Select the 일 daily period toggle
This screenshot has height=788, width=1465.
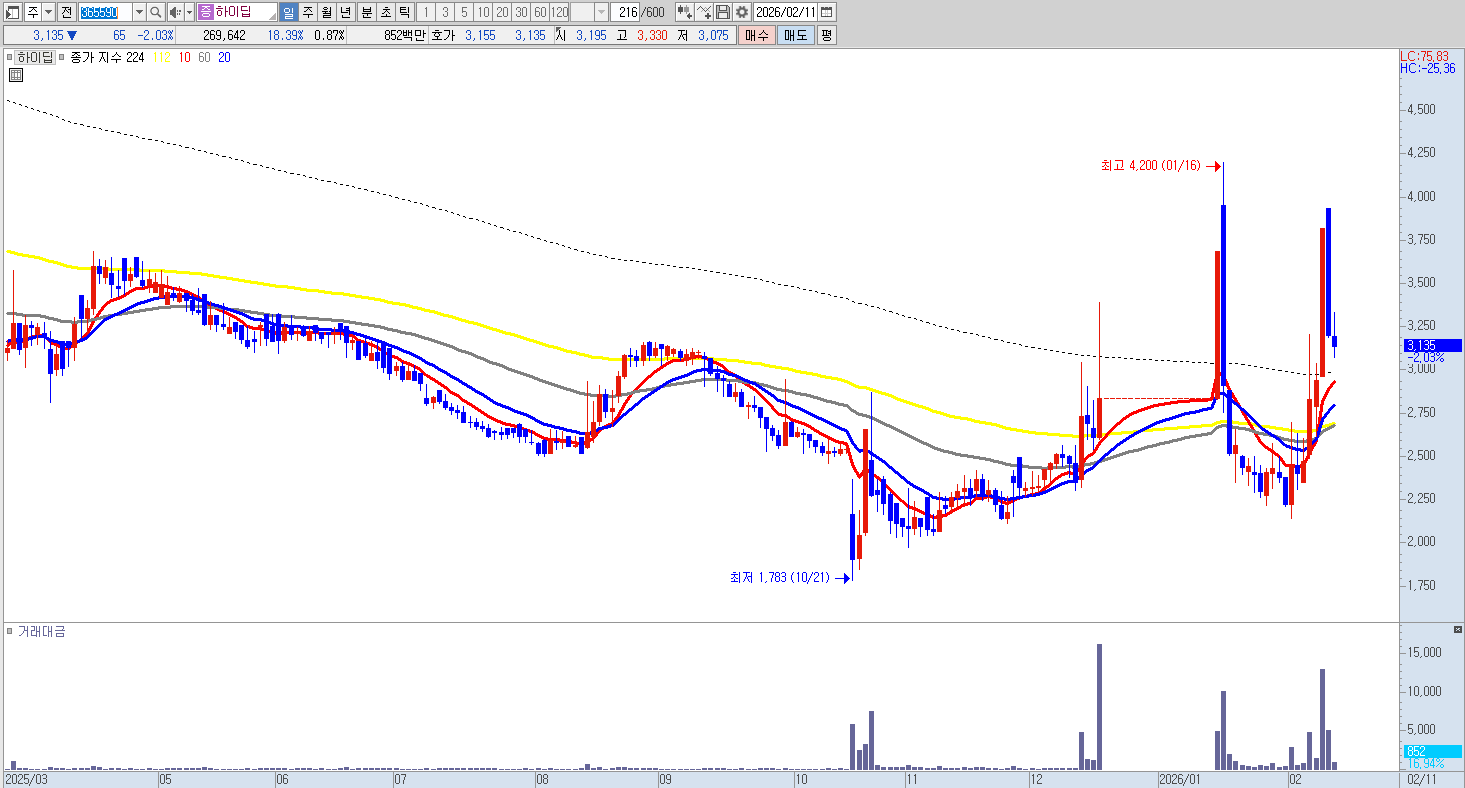click(x=288, y=12)
